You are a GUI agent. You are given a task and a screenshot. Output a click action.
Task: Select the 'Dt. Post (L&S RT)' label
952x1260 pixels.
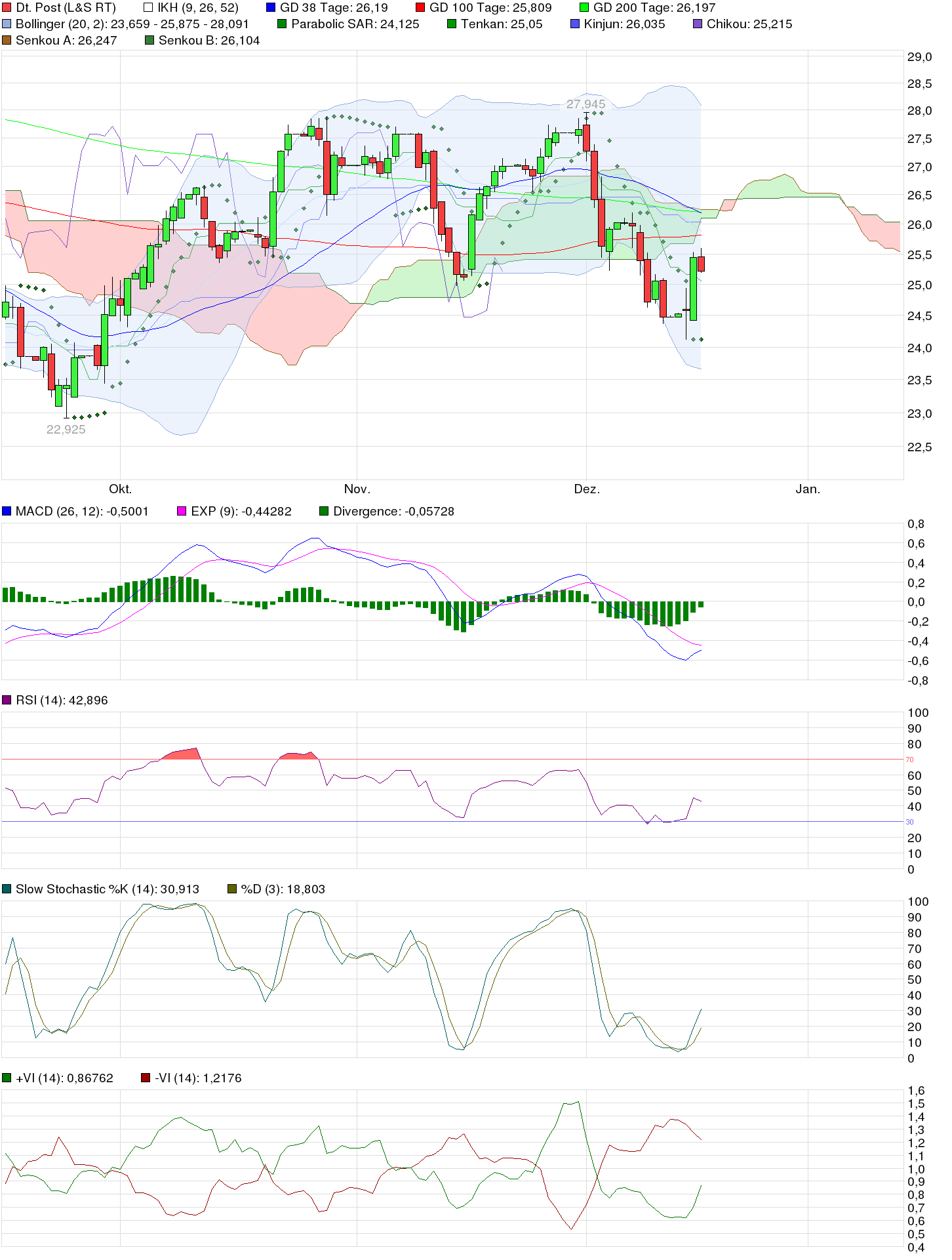click(66, 8)
